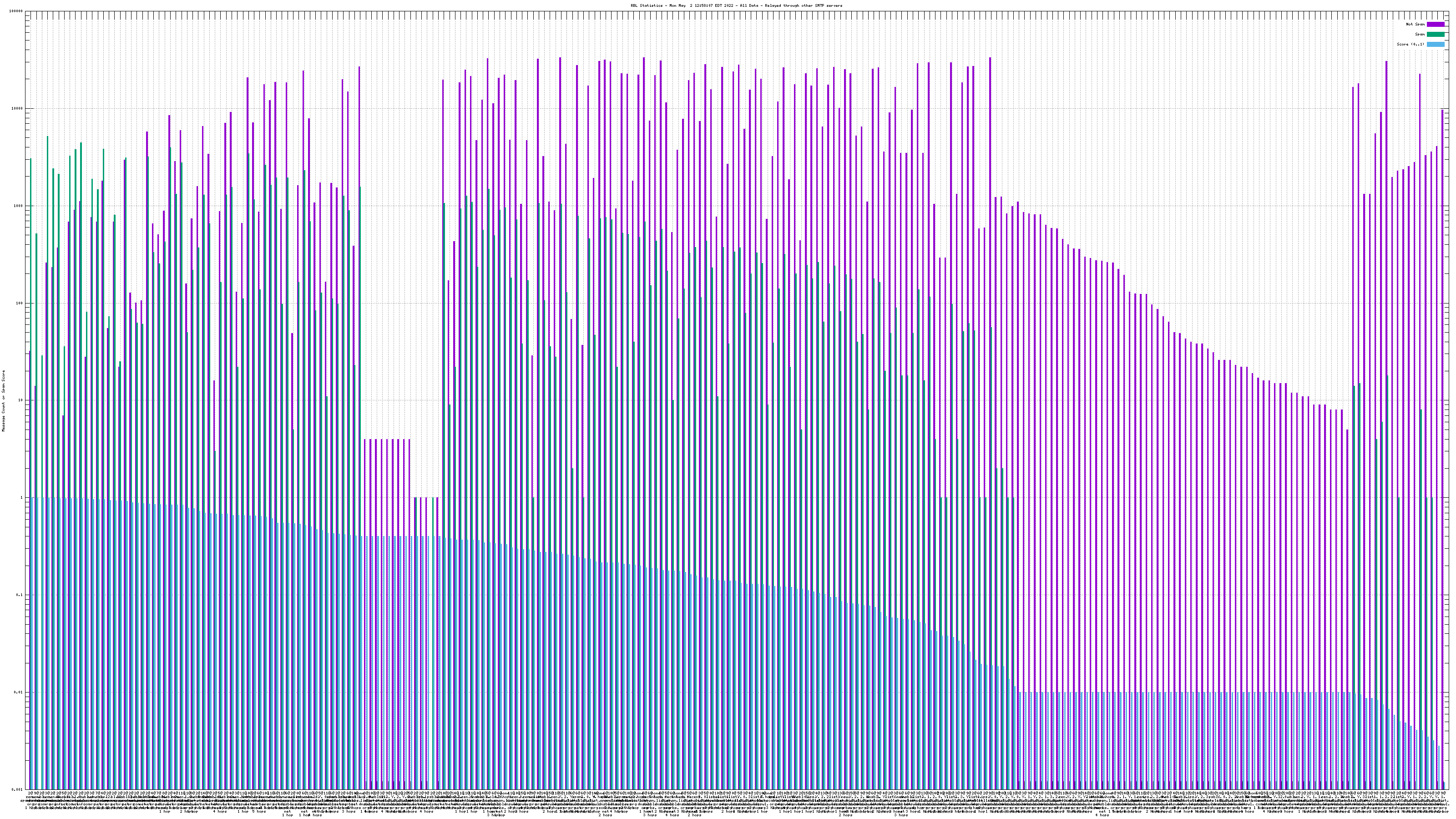This screenshot has width=1456, height=819.
Task: Click the RBL Statistics chart title
Action: [x=736, y=5]
